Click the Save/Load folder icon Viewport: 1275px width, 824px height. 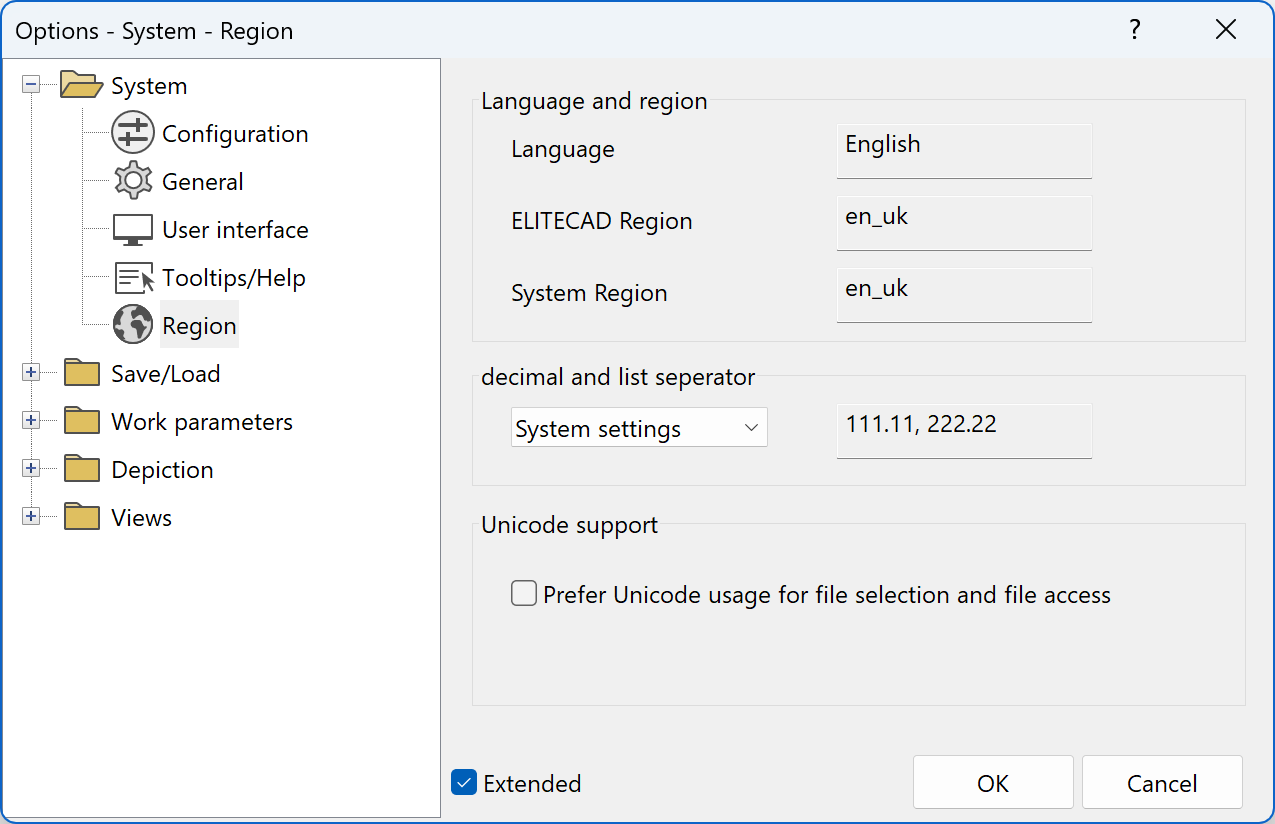(81, 373)
